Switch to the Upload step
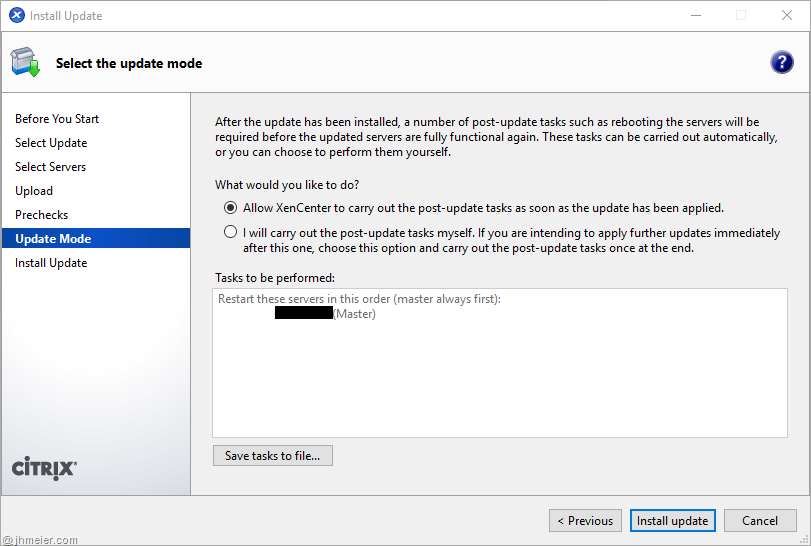811x546 pixels. (x=34, y=191)
